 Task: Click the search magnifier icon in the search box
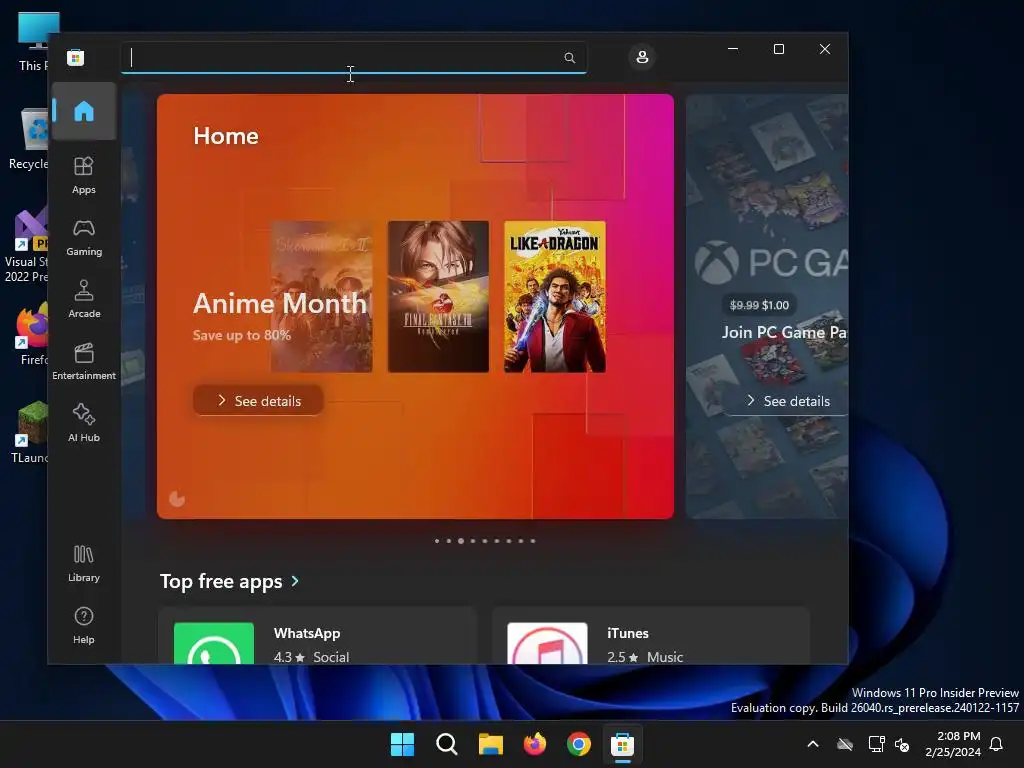[x=569, y=57]
